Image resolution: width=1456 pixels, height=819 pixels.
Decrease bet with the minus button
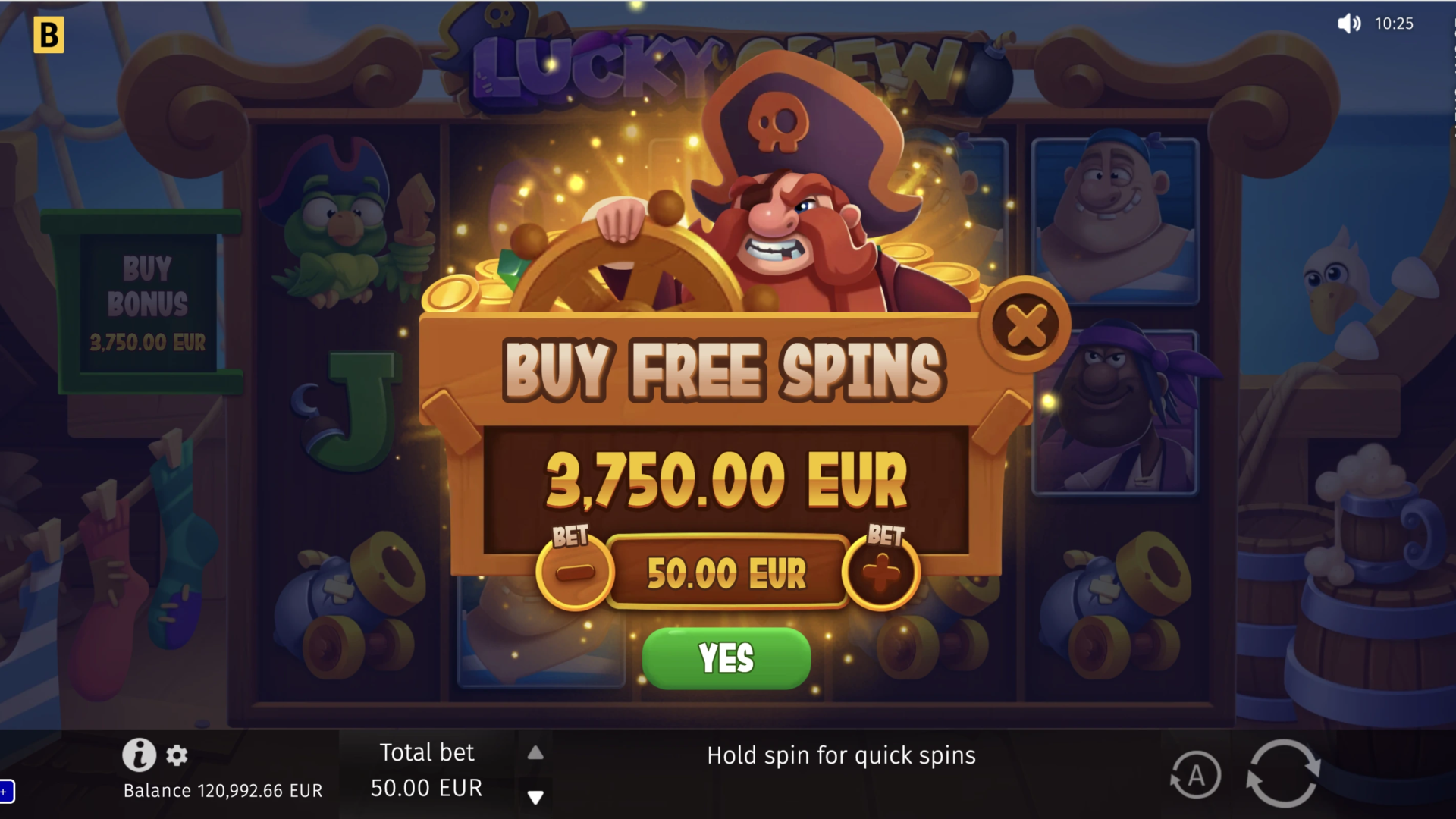pyautogui.click(x=575, y=572)
